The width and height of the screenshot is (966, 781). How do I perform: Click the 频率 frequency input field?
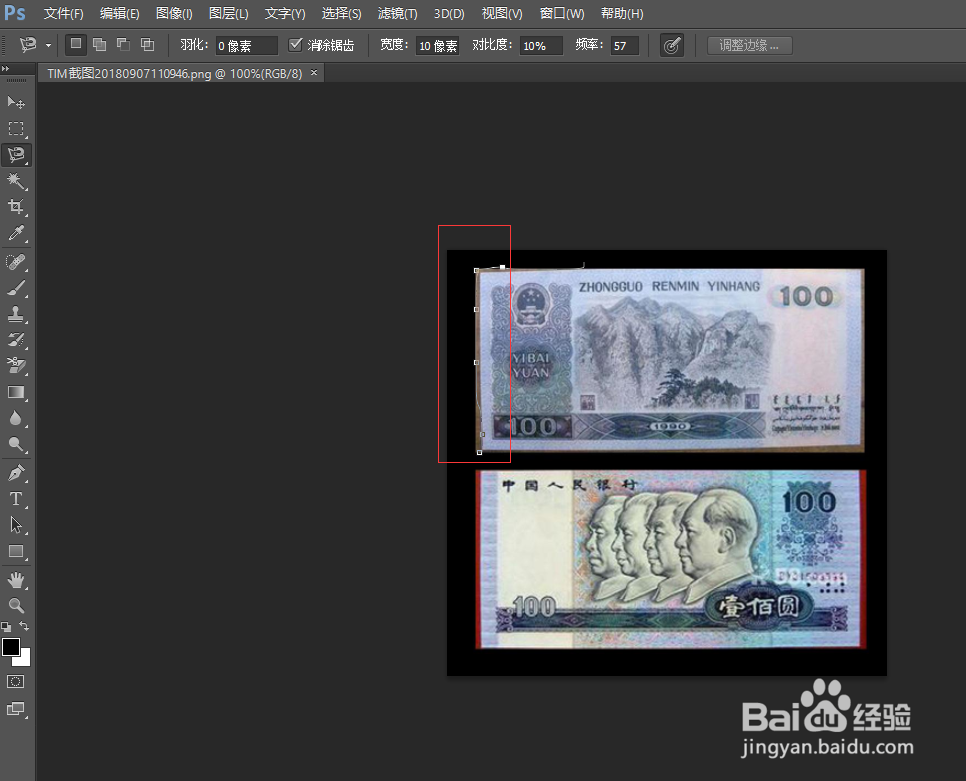click(625, 46)
